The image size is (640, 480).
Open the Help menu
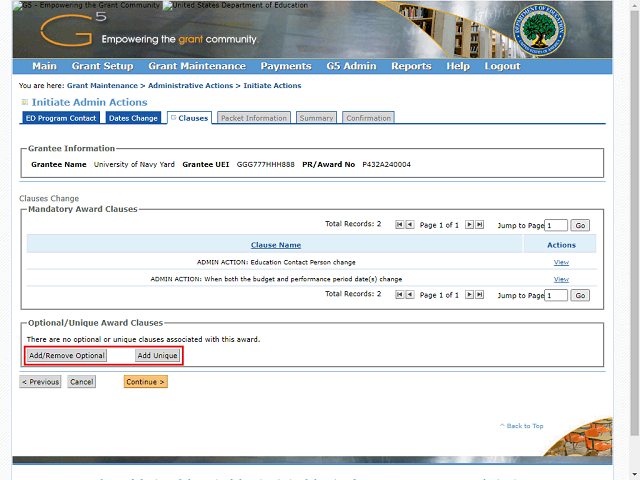(458, 66)
